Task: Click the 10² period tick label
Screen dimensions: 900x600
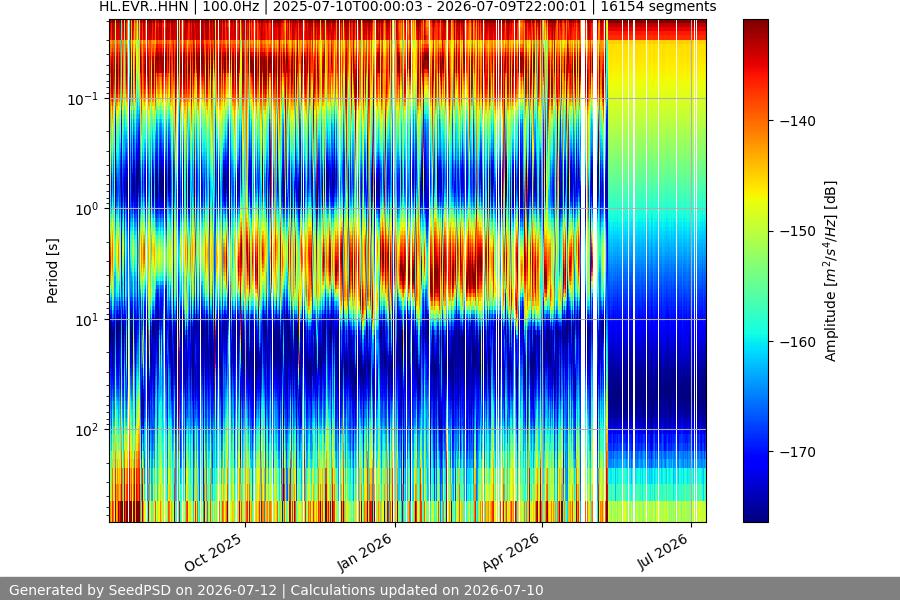Action: tap(87, 430)
